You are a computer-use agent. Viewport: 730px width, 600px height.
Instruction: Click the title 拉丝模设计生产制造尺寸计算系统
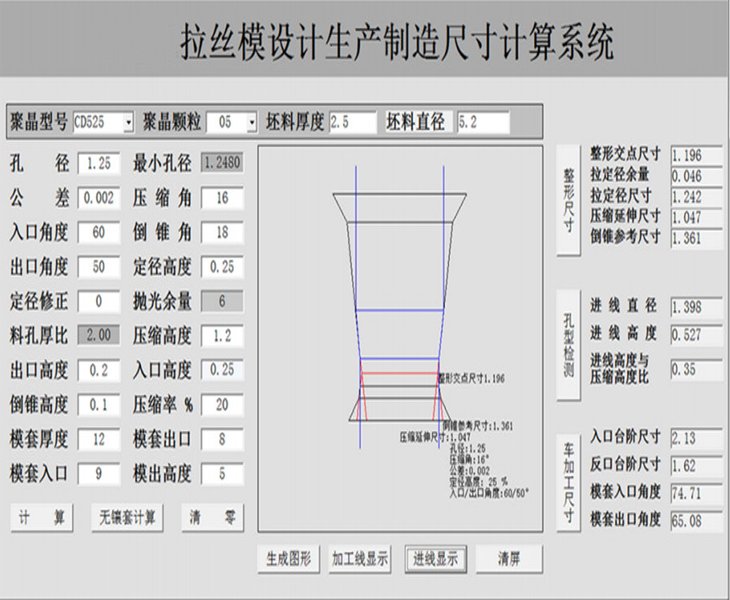[397, 43]
